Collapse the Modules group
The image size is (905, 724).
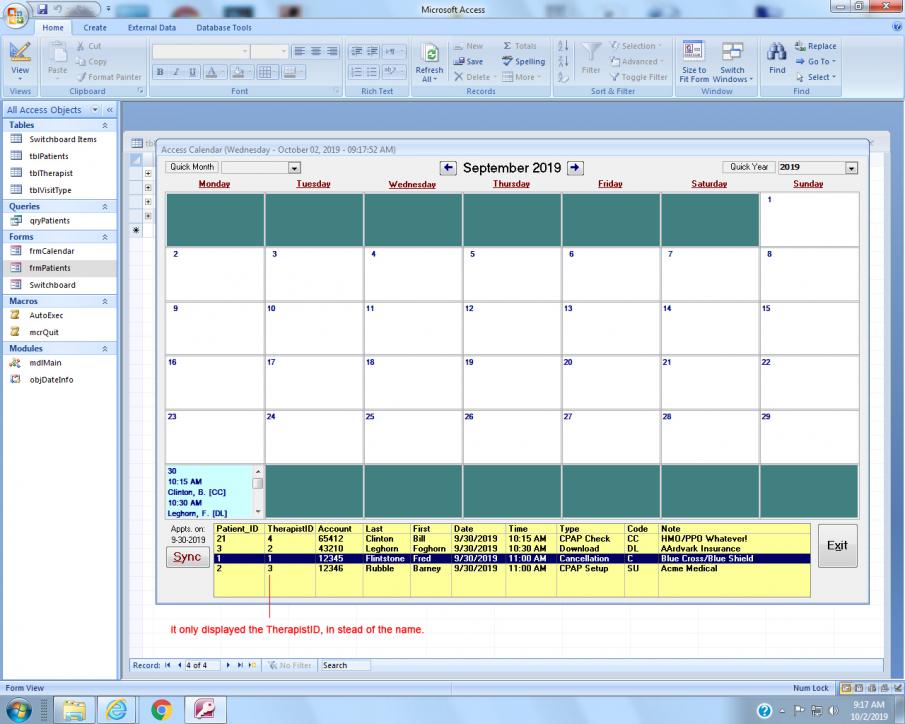point(104,349)
